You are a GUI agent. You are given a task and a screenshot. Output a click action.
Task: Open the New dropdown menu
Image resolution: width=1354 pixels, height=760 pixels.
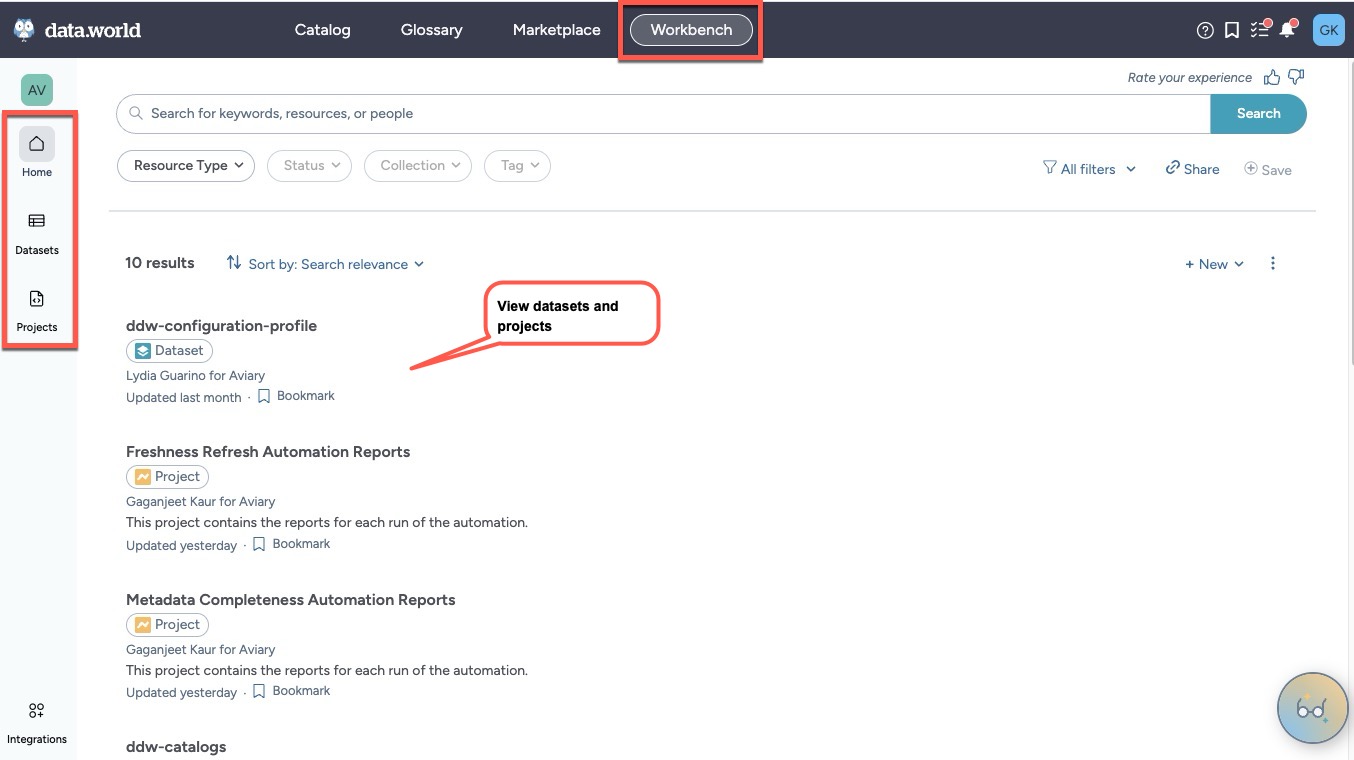click(x=1214, y=264)
